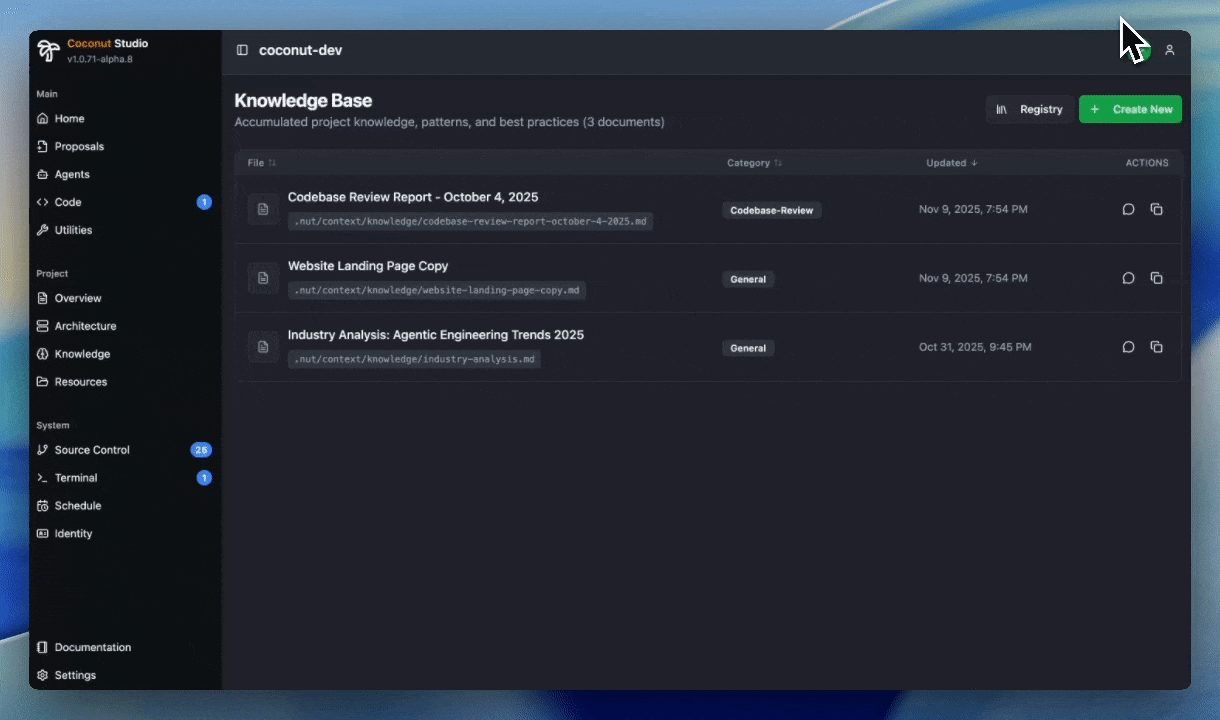Click the green Create New button
The image size is (1220, 720).
pos(1130,109)
